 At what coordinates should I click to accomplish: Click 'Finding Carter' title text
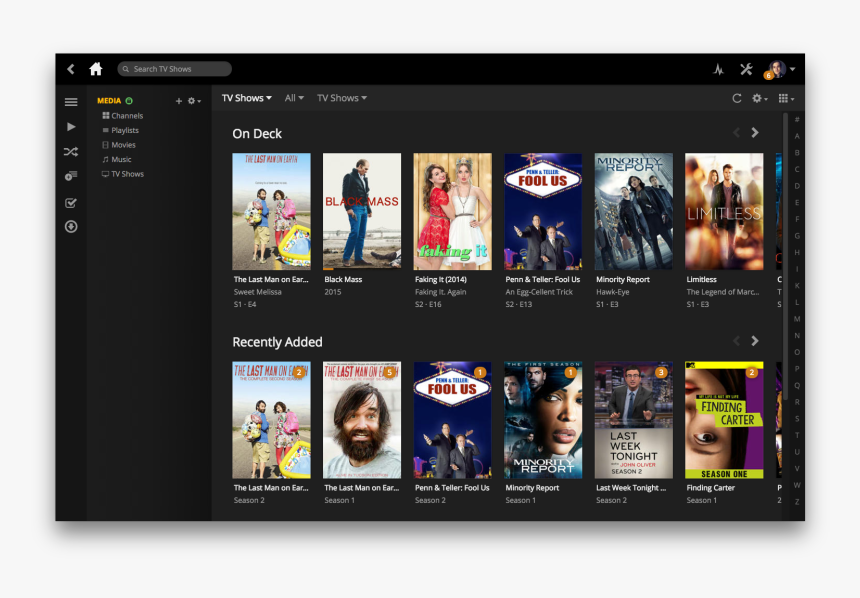tap(710, 488)
